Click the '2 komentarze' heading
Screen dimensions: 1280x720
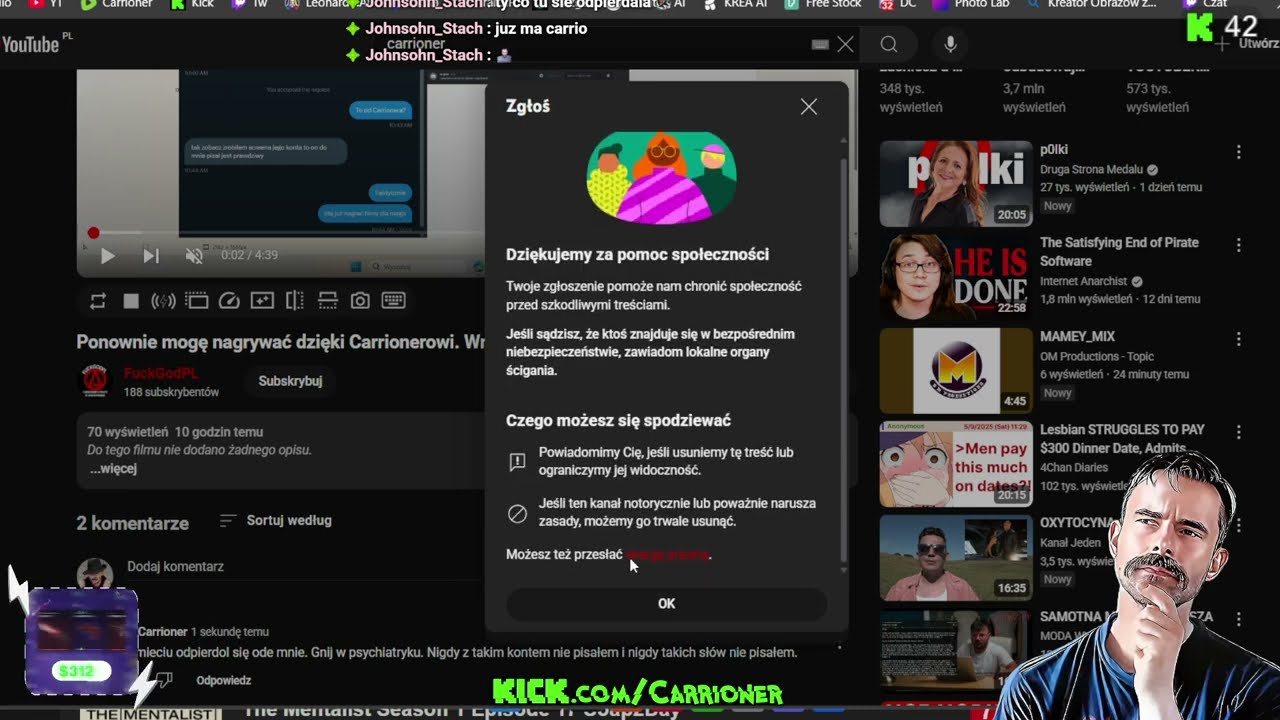tap(133, 523)
